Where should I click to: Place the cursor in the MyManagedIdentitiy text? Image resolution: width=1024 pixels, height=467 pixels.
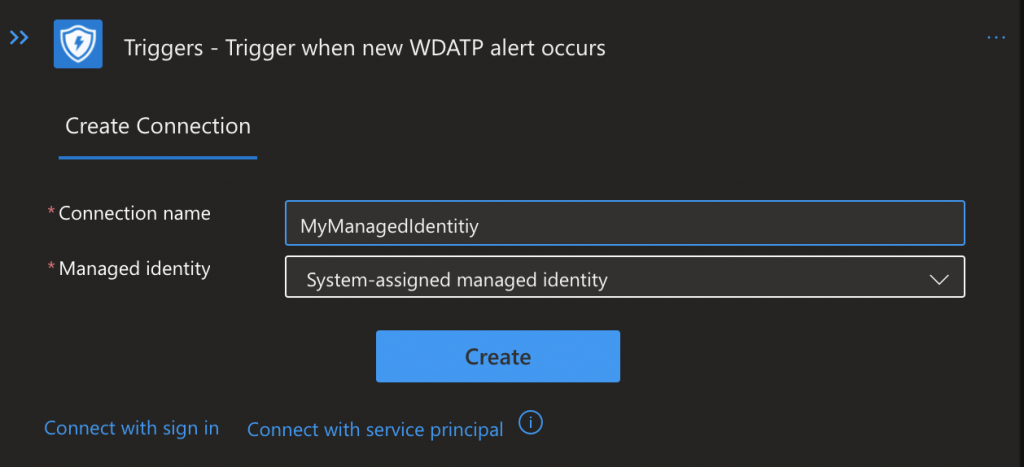(390, 227)
